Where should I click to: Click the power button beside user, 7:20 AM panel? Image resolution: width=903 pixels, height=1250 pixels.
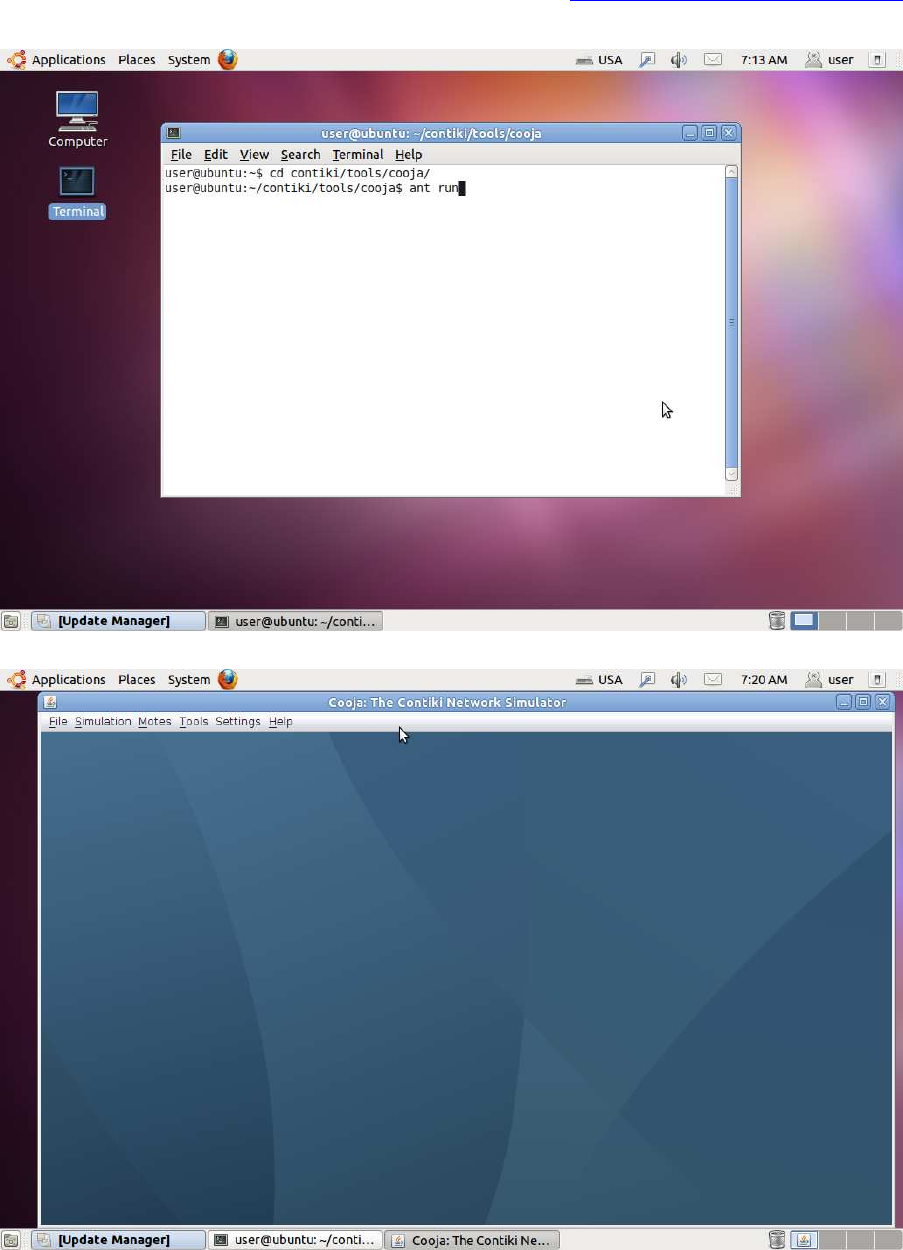point(878,680)
